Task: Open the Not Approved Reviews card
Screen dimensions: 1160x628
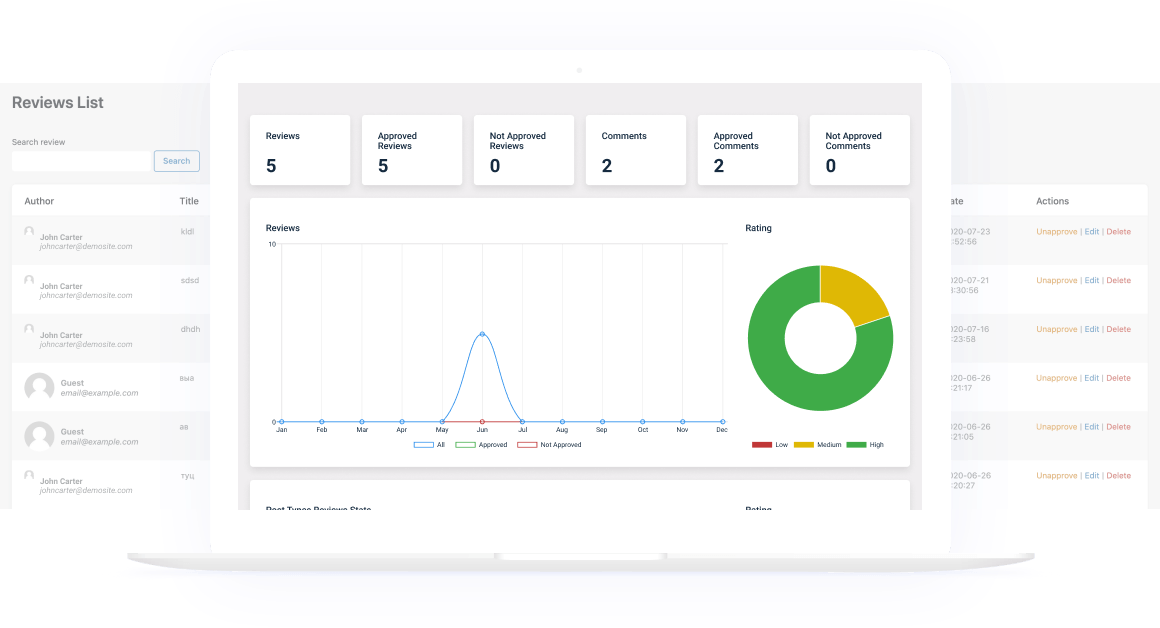Action: tap(524, 150)
